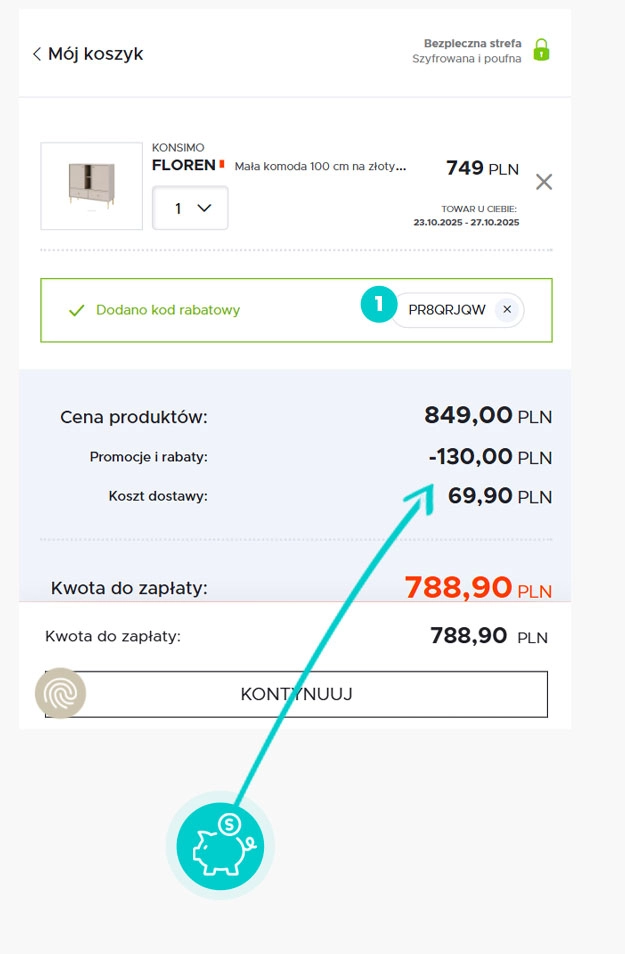Click the green padlock security icon
The height and width of the screenshot is (954, 625).
(x=541, y=50)
